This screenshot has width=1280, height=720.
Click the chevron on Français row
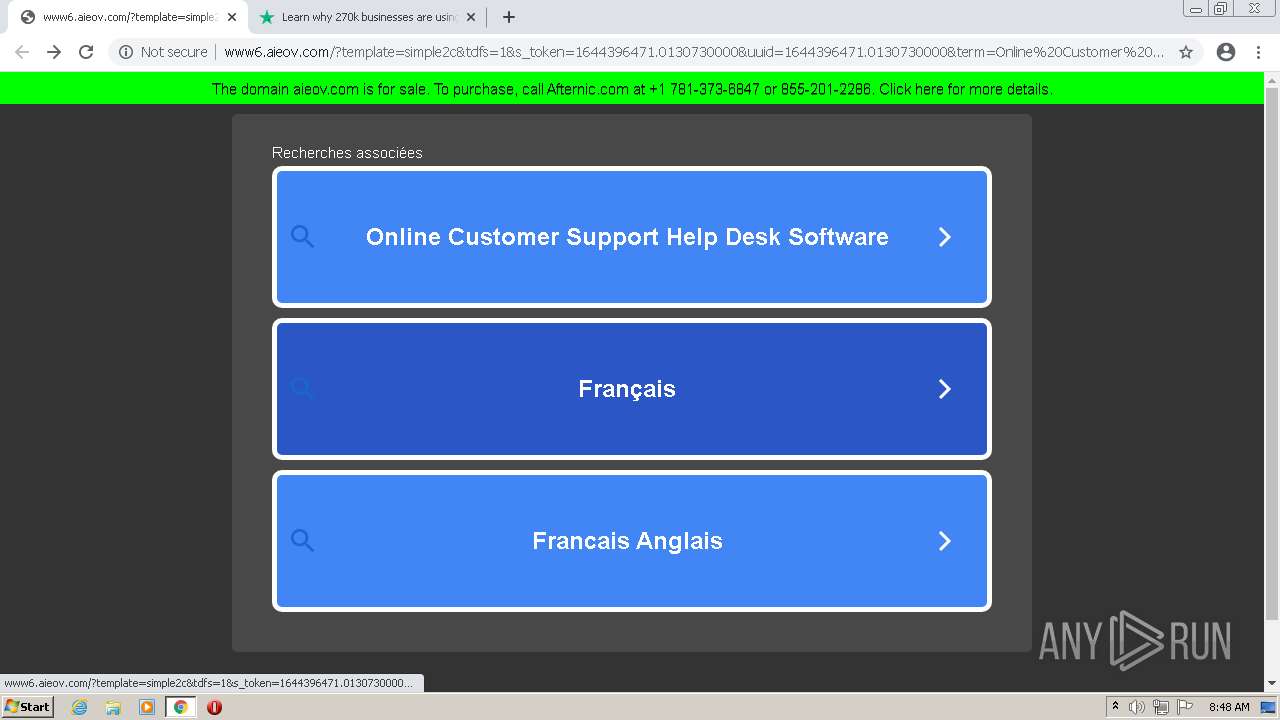tap(944, 389)
